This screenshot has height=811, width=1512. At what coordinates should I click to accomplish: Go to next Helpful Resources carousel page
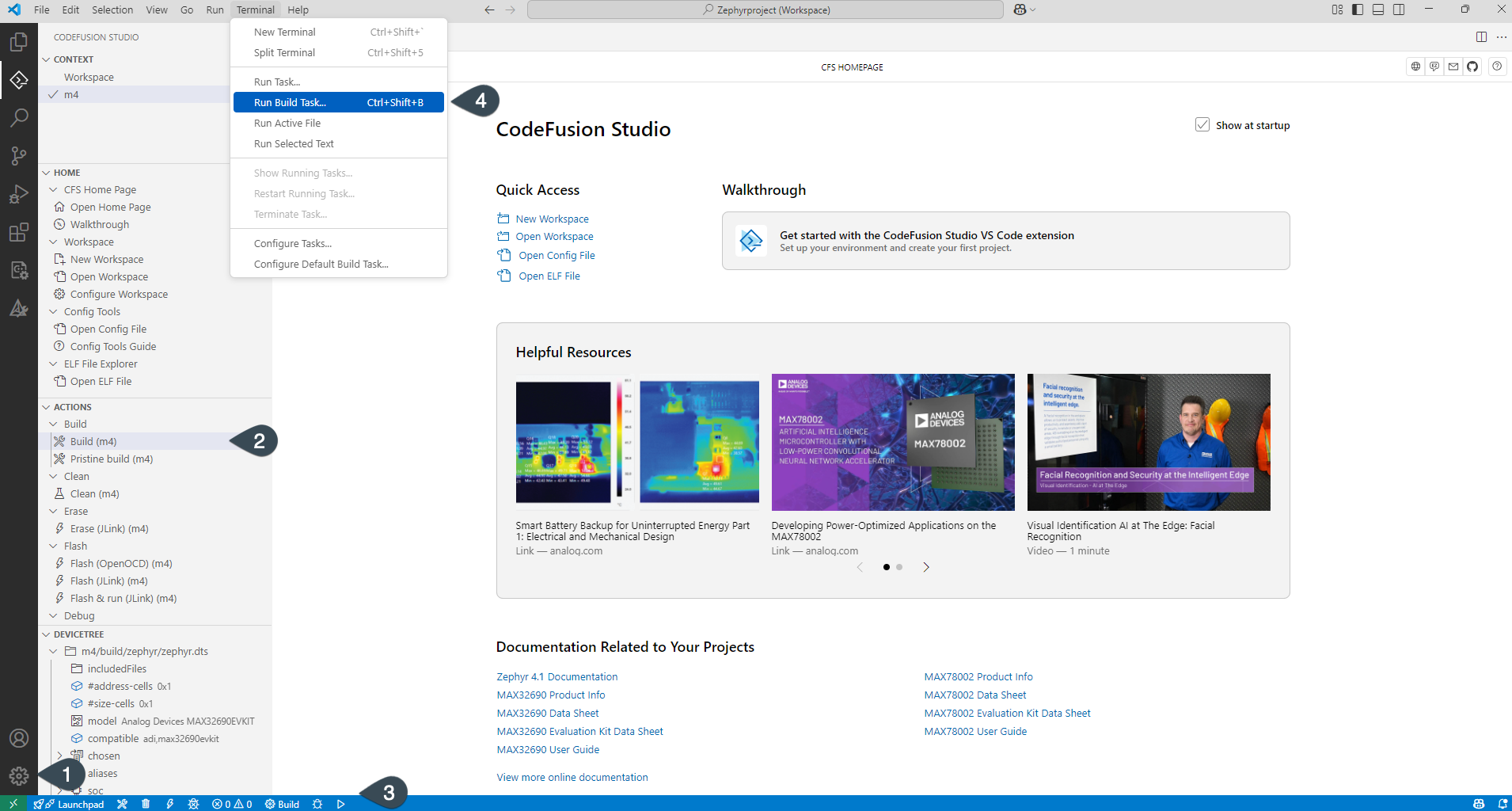point(926,567)
